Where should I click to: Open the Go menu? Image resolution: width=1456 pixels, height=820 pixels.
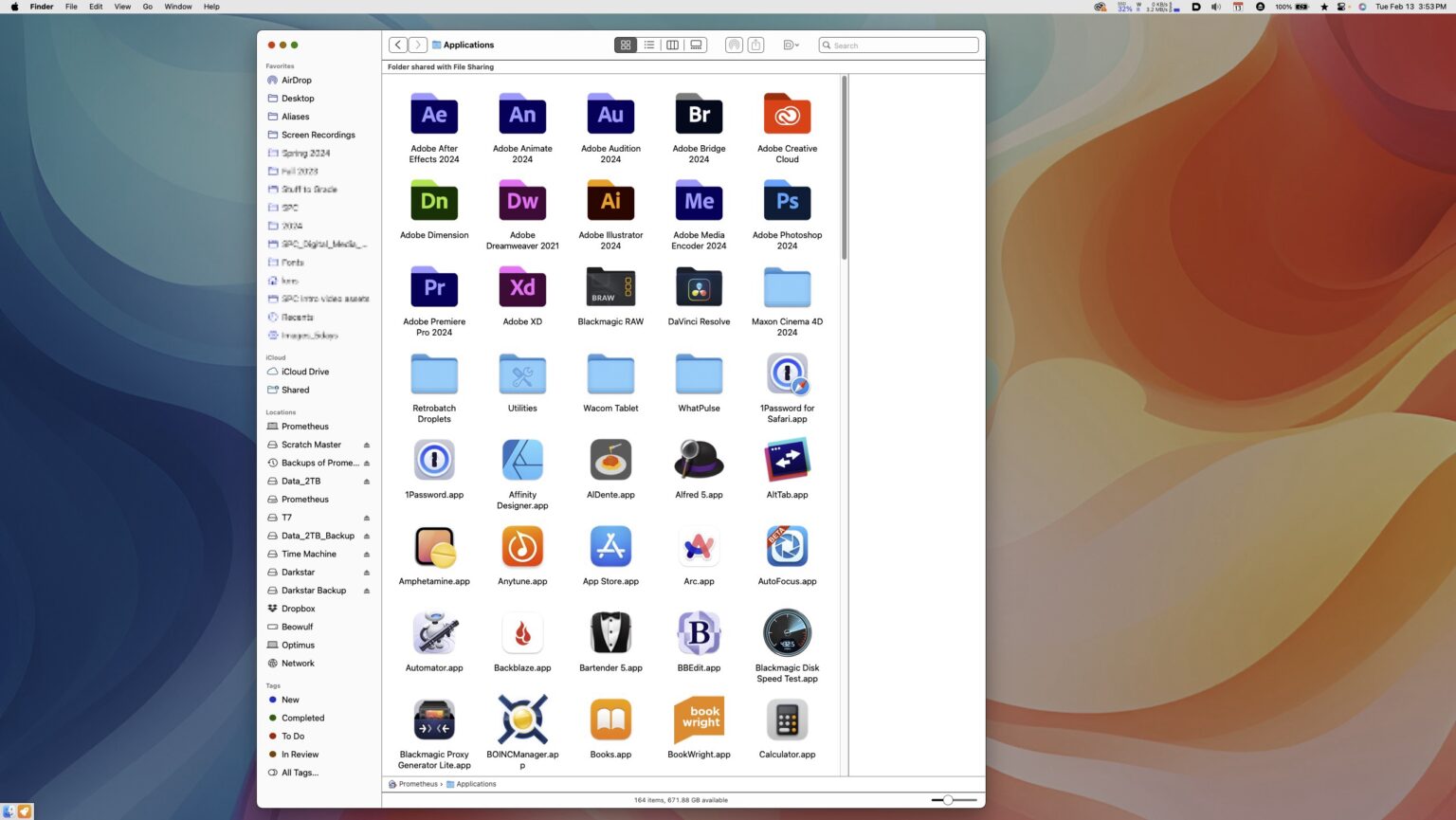pyautogui.click(x=149, y=7)
